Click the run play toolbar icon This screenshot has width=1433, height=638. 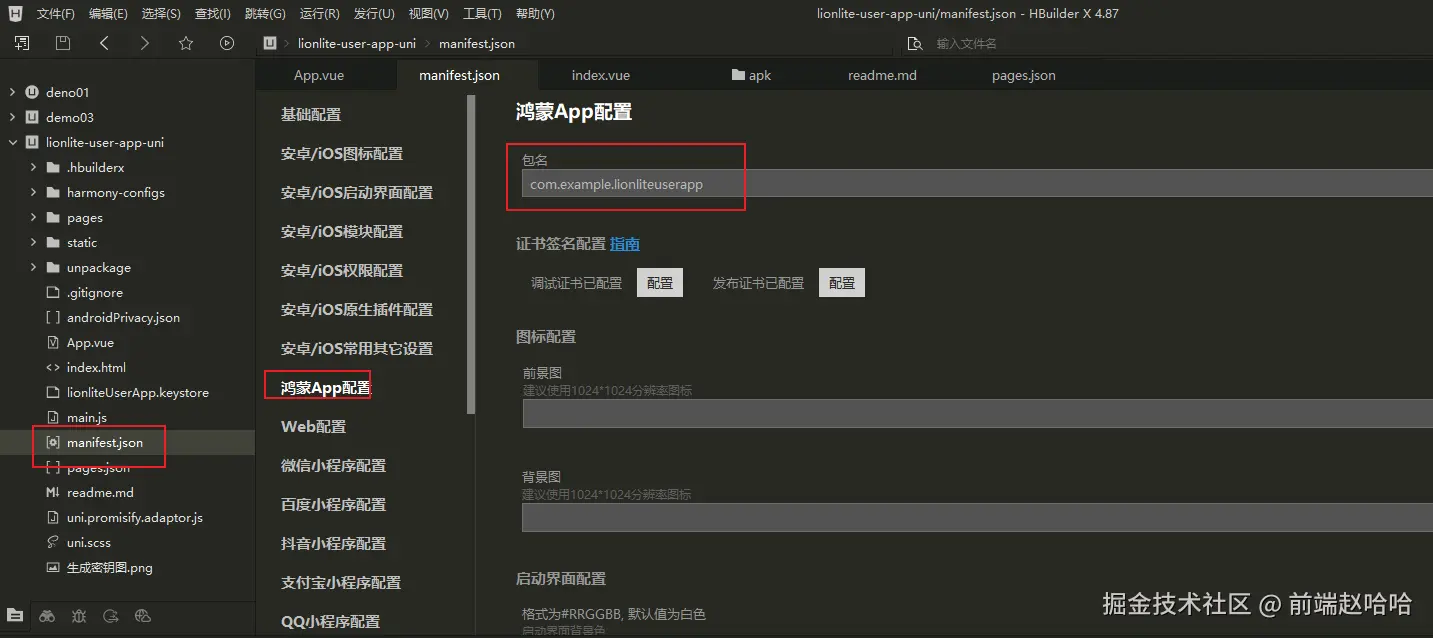click(227, 43)
